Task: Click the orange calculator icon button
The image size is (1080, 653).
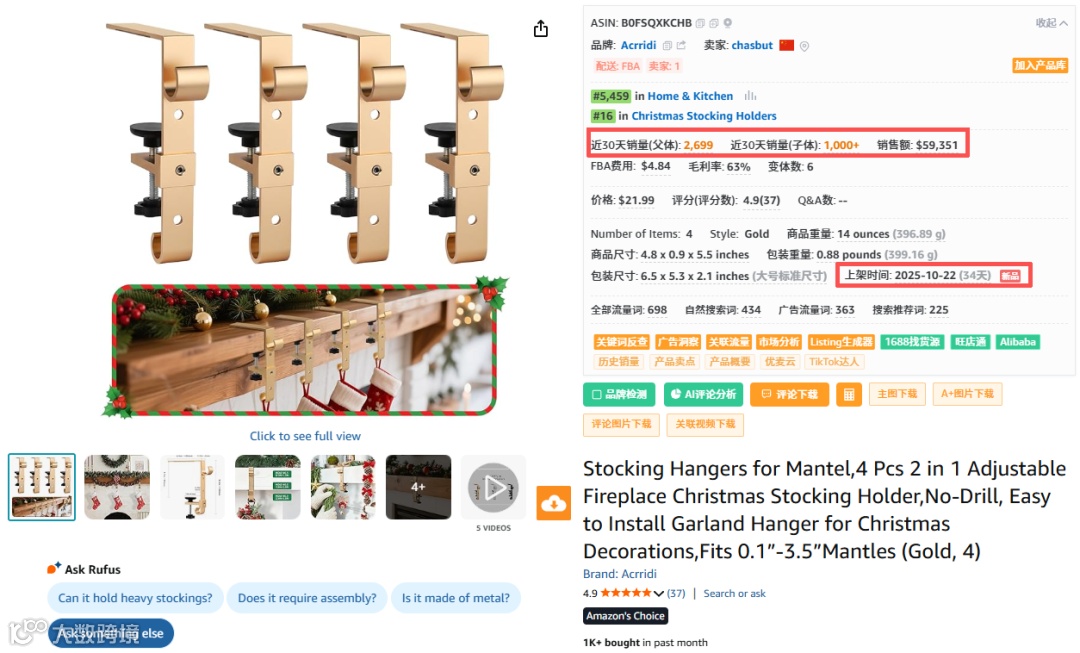Action: coord(849,395)
